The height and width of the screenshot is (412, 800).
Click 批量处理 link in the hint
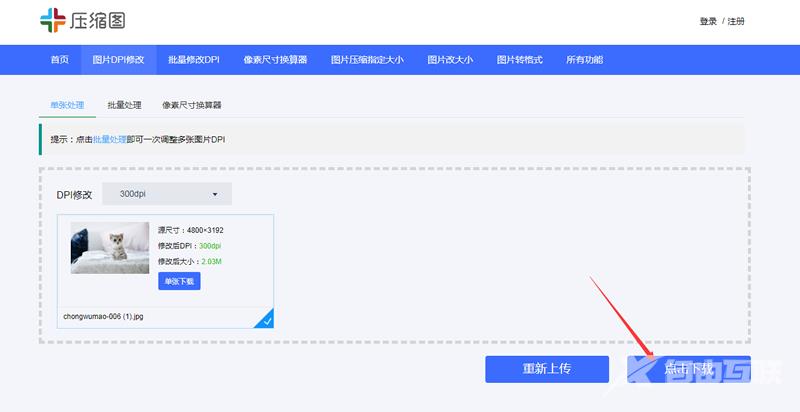(109, 139)
